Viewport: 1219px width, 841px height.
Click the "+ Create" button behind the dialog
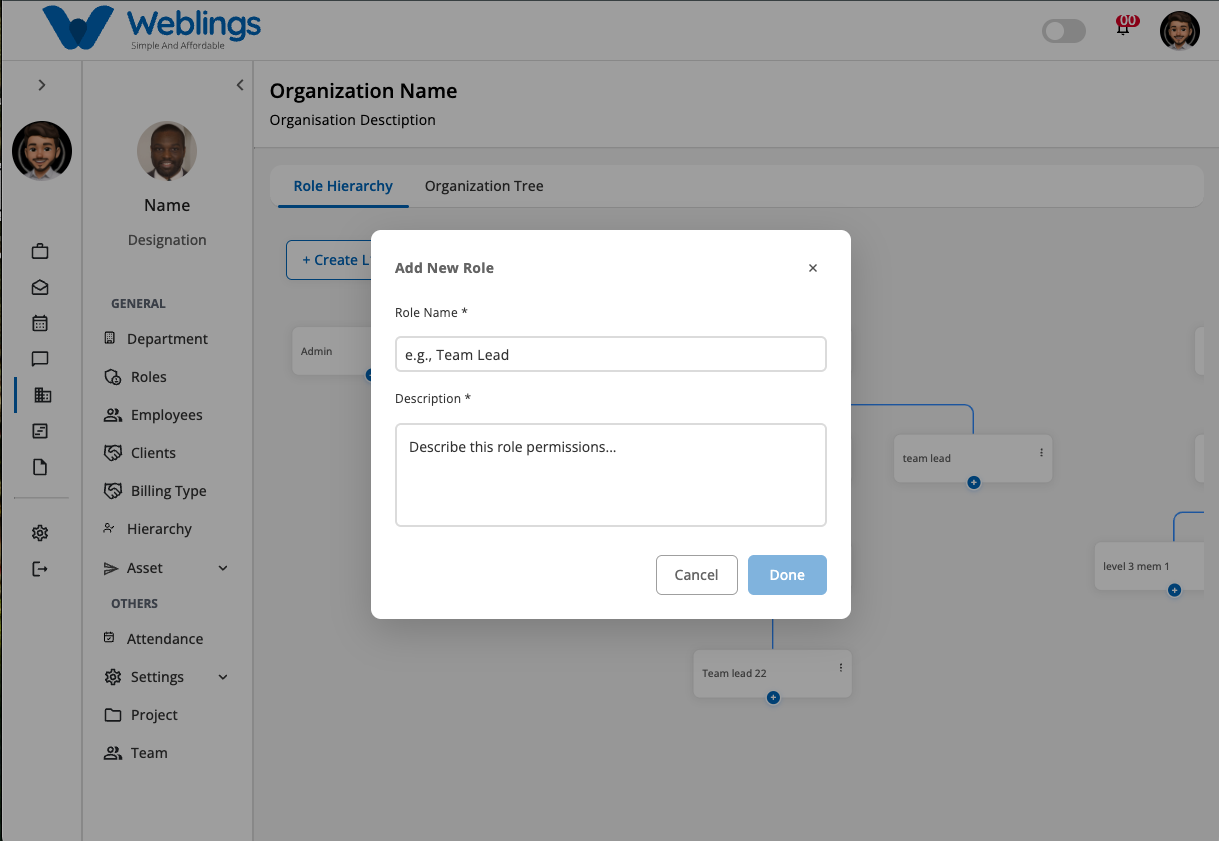(329, 260)
